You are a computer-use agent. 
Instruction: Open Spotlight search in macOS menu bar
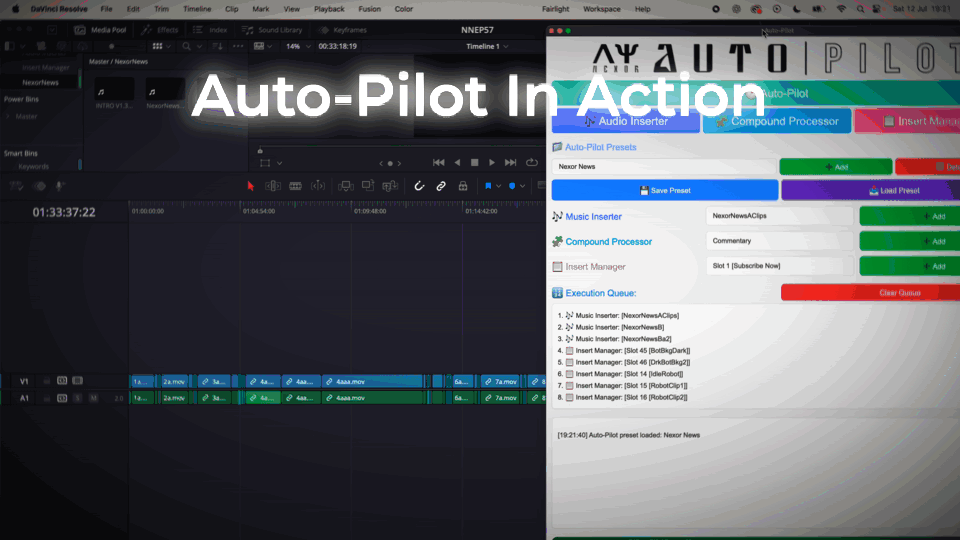[860, 9]
